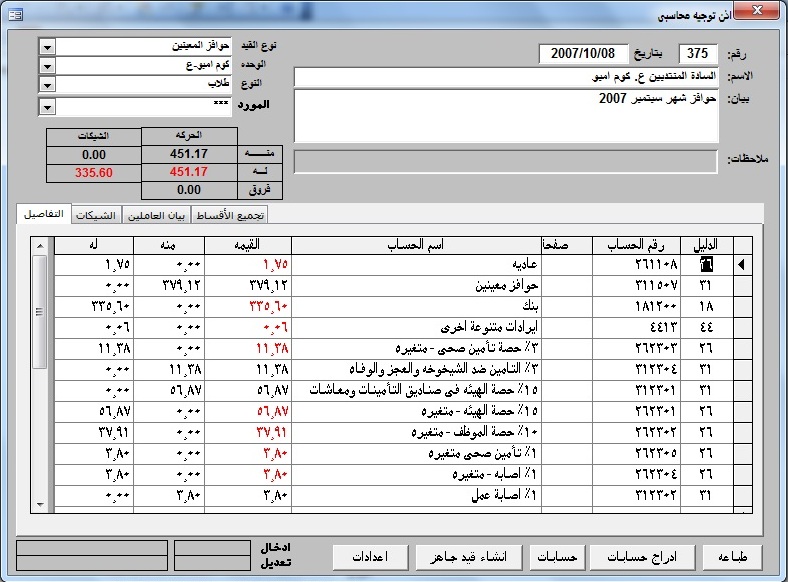Click the scrollbar up arrow in details grid
The image size is (788, 582).
(x=41, y=246)
